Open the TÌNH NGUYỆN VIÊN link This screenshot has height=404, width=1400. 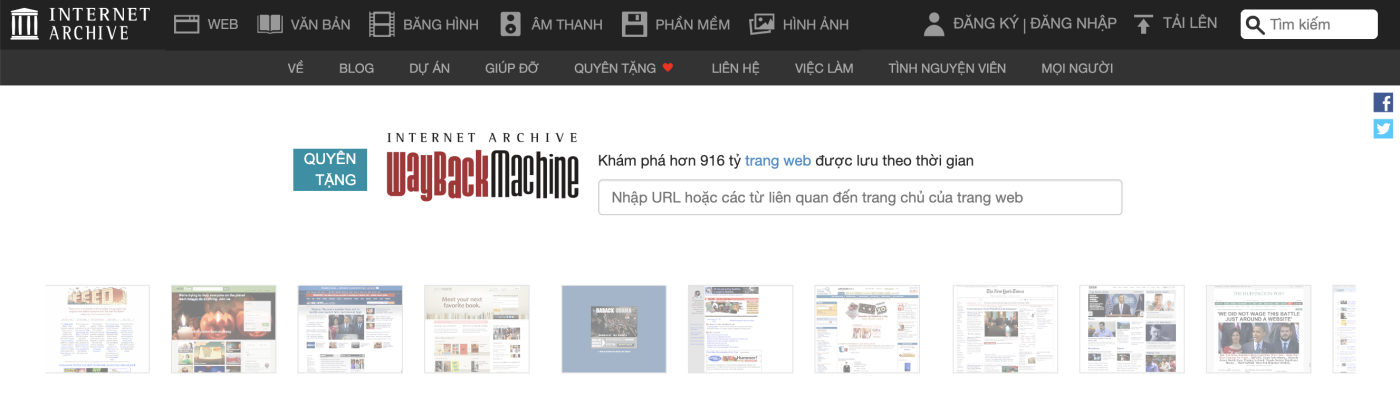tap(947, 68)
